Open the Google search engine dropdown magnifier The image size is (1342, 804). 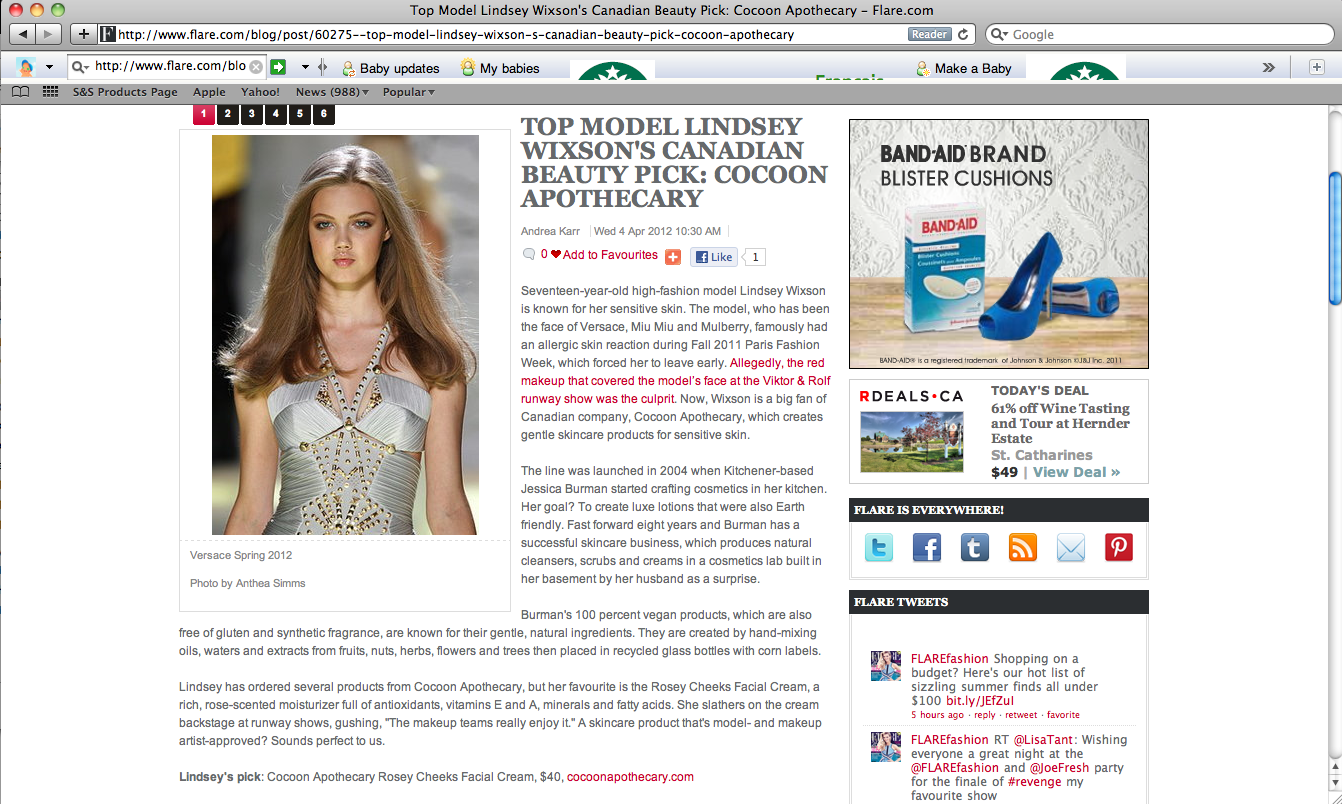pos(1000,34)
